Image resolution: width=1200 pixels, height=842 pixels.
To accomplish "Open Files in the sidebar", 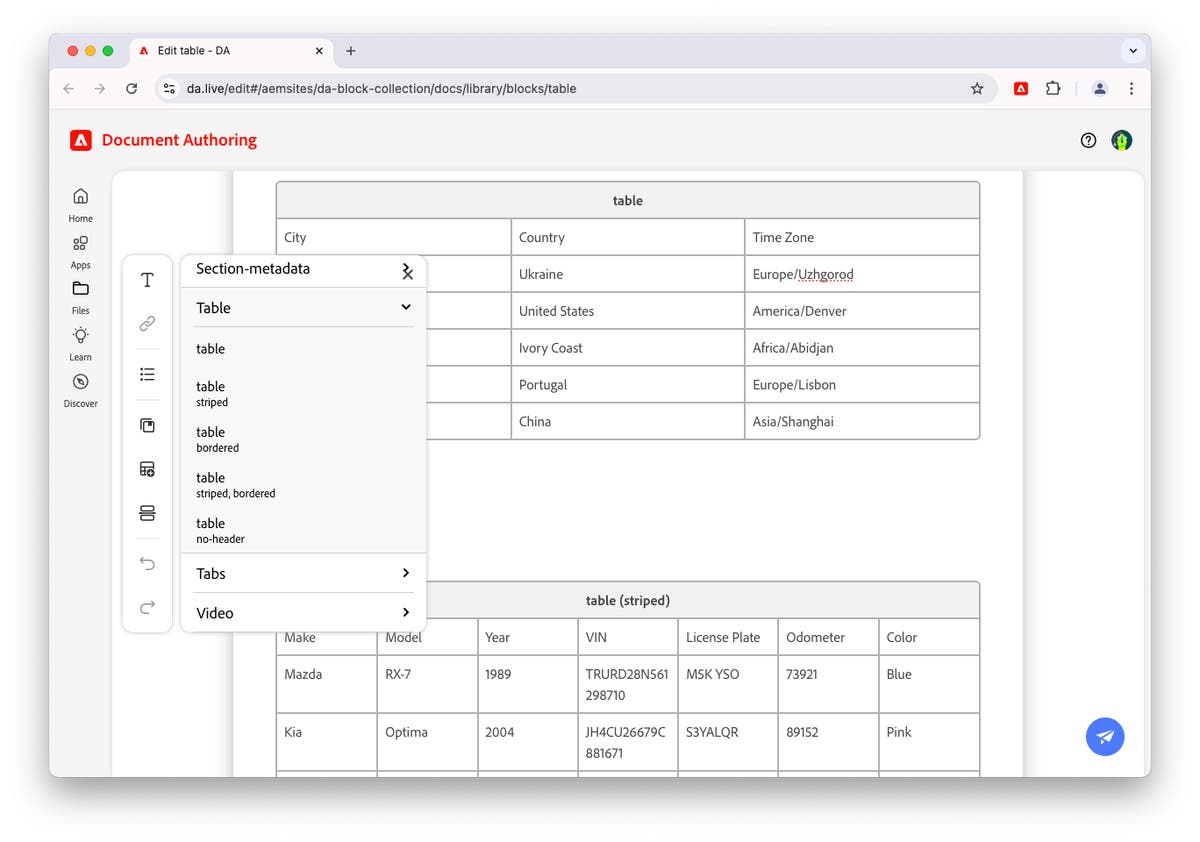I will tap(81, 297).
